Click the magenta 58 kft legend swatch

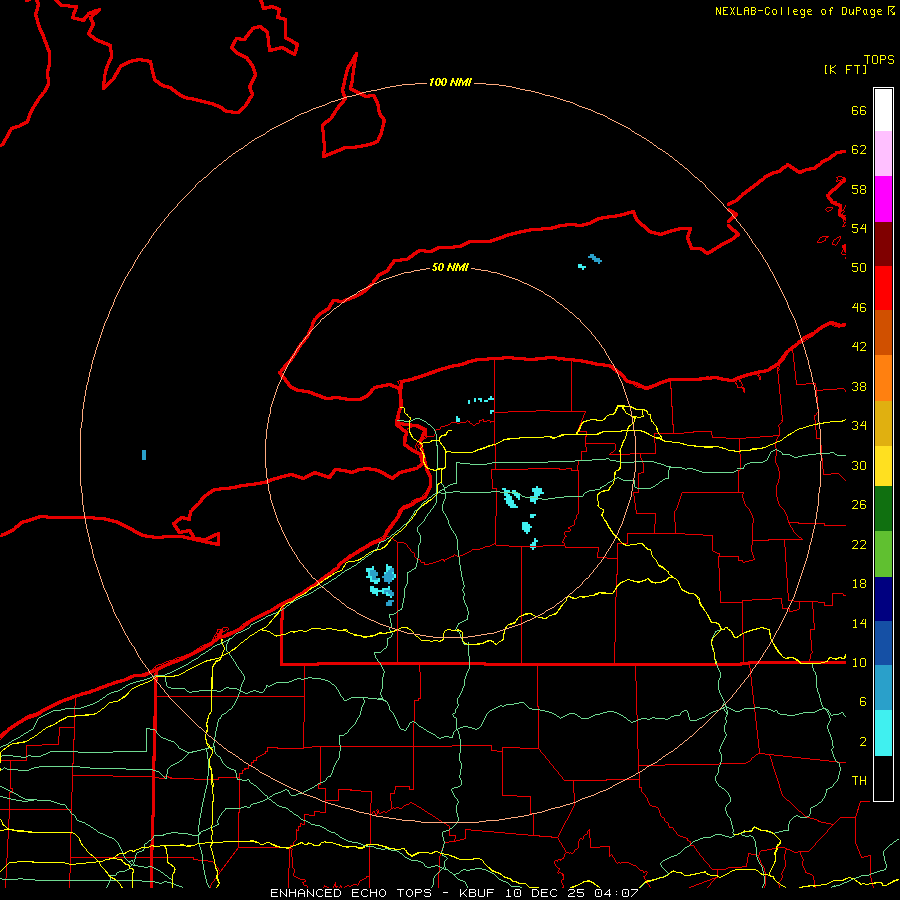click(x=883, y=199)
